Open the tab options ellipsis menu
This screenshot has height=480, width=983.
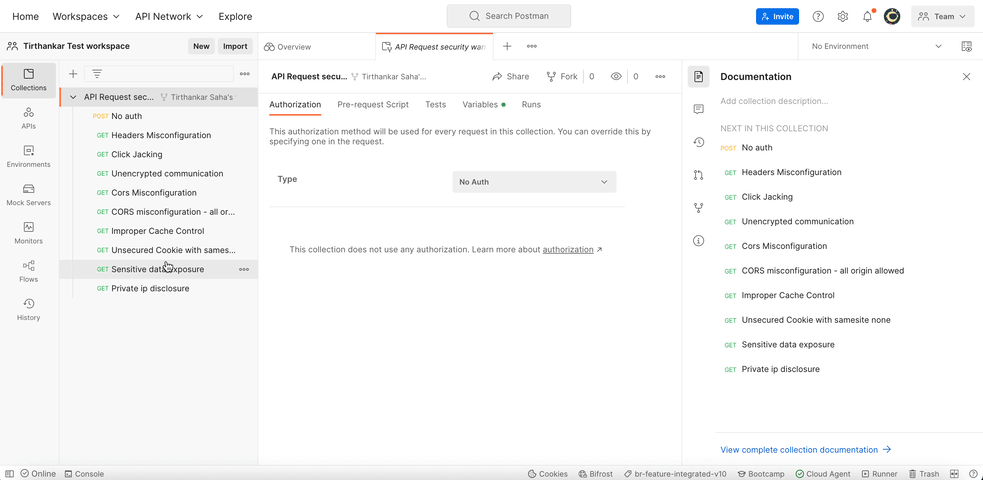point(532,46)
